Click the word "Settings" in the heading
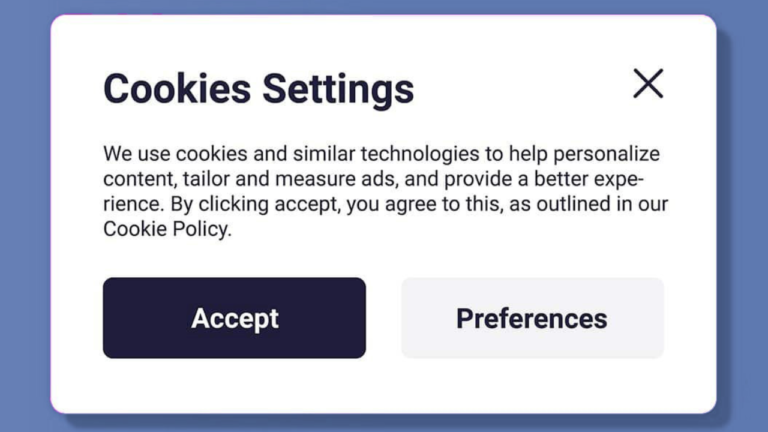Viewport: 768px width, 432px height. coord(338,88)
